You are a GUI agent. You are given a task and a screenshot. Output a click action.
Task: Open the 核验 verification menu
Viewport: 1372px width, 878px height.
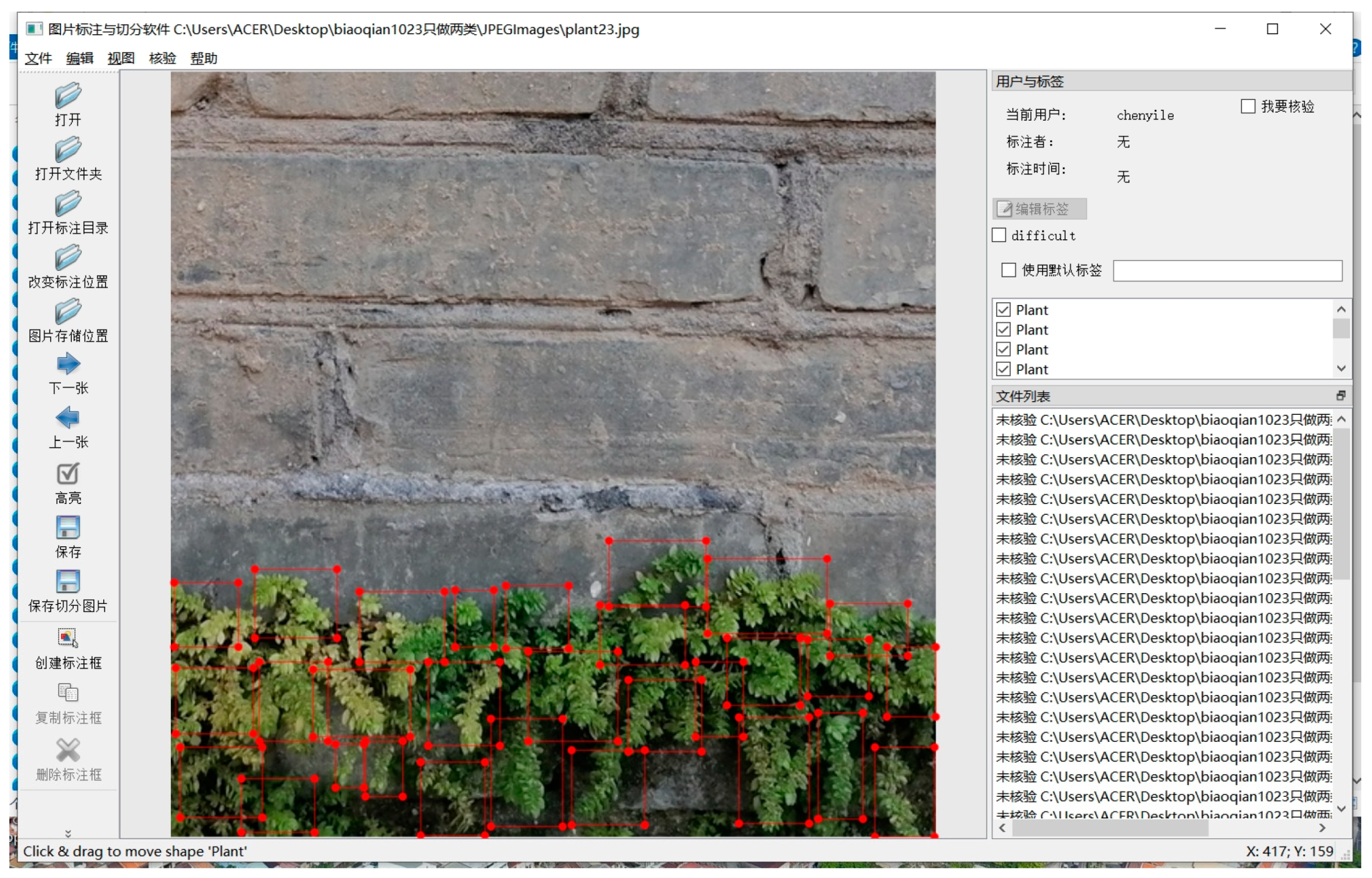click(x=163, y=58)
